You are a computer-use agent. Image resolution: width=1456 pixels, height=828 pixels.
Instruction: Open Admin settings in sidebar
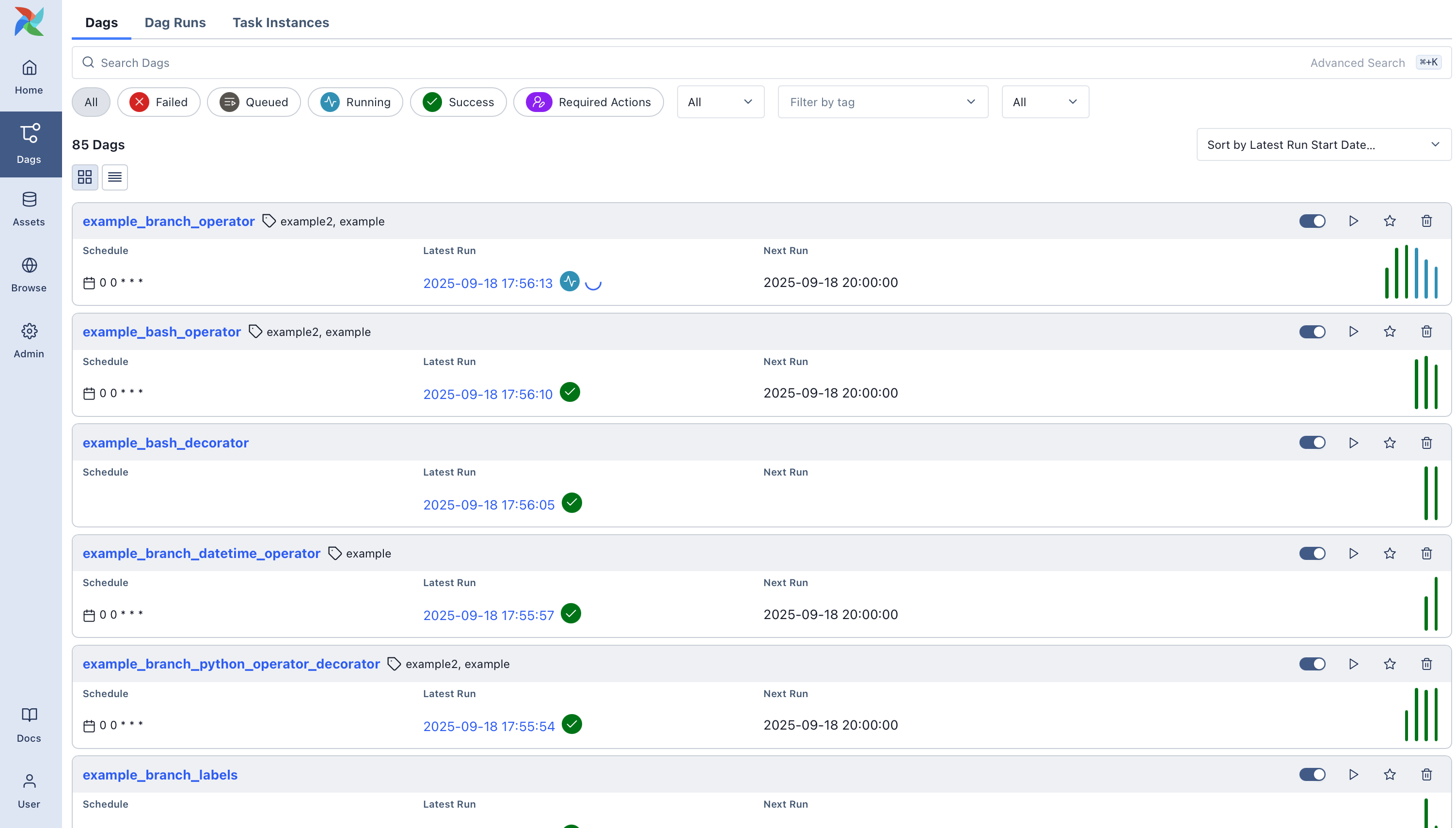point(29,340)
